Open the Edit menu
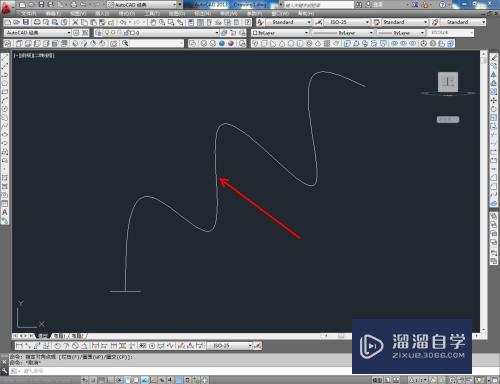This screenshot has height=384, width=500. [53, 14]
